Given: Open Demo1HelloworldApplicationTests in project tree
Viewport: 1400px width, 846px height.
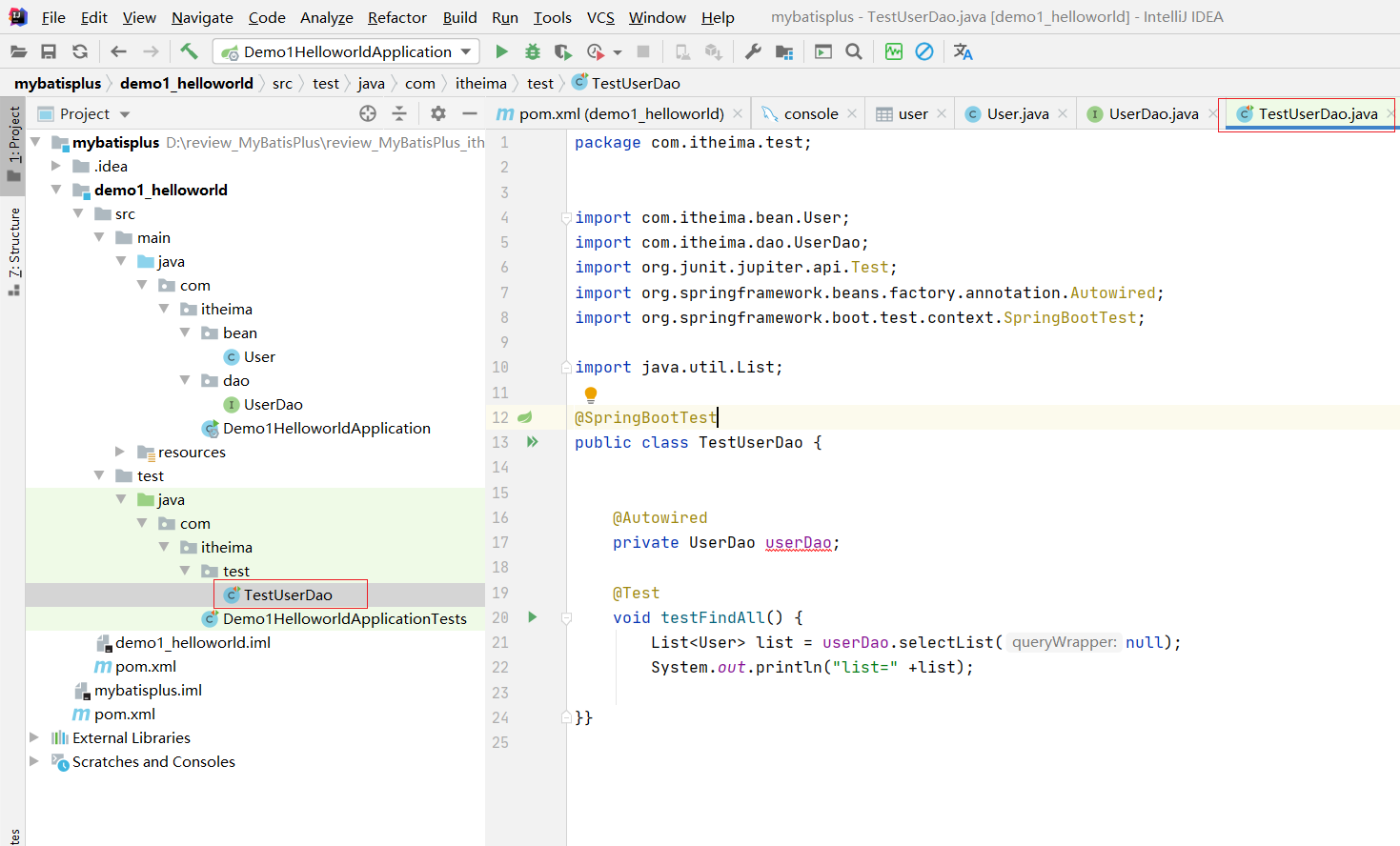Looking at the screenshot, I should (344, 618).
